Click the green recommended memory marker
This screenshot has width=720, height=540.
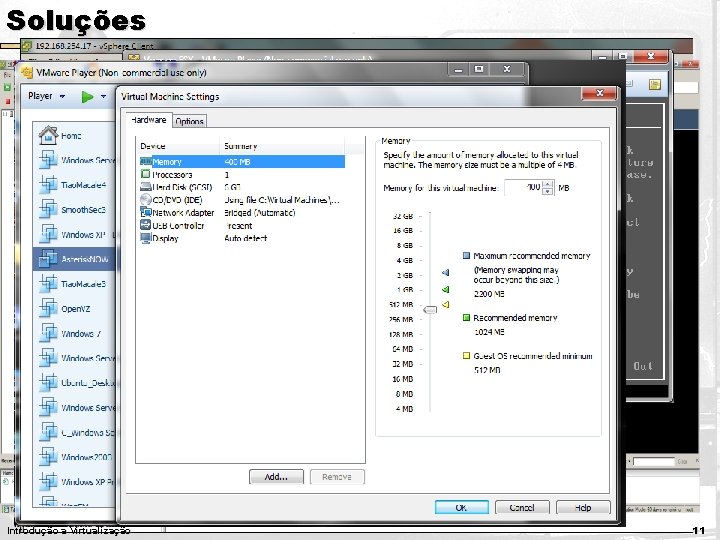click(445, 289)
